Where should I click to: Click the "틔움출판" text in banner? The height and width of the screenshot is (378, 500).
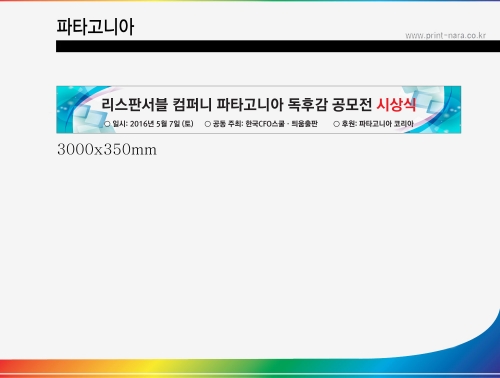click(304, 124)
